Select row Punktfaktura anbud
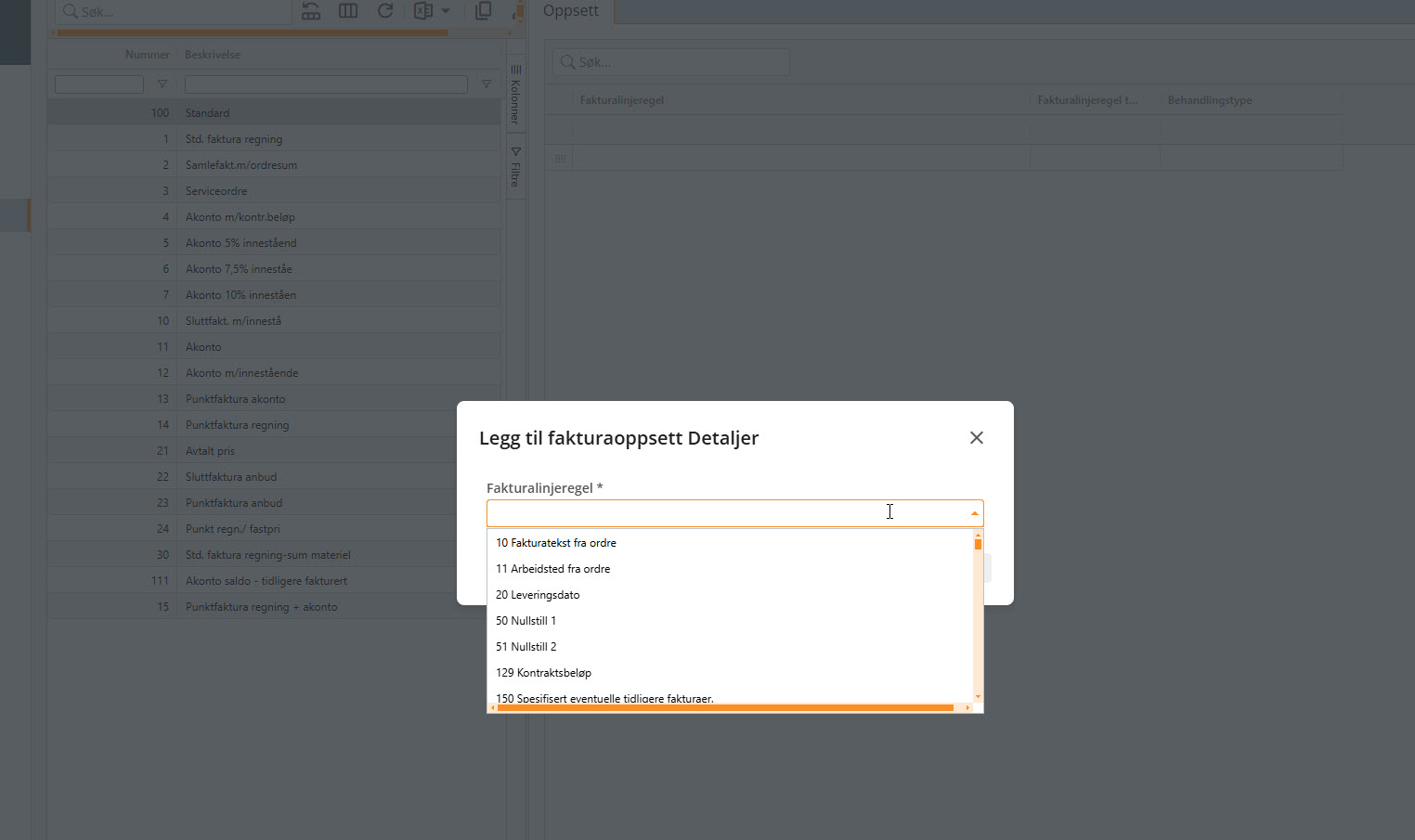This screenshot has height=840, width=1415. click(253, 502)
